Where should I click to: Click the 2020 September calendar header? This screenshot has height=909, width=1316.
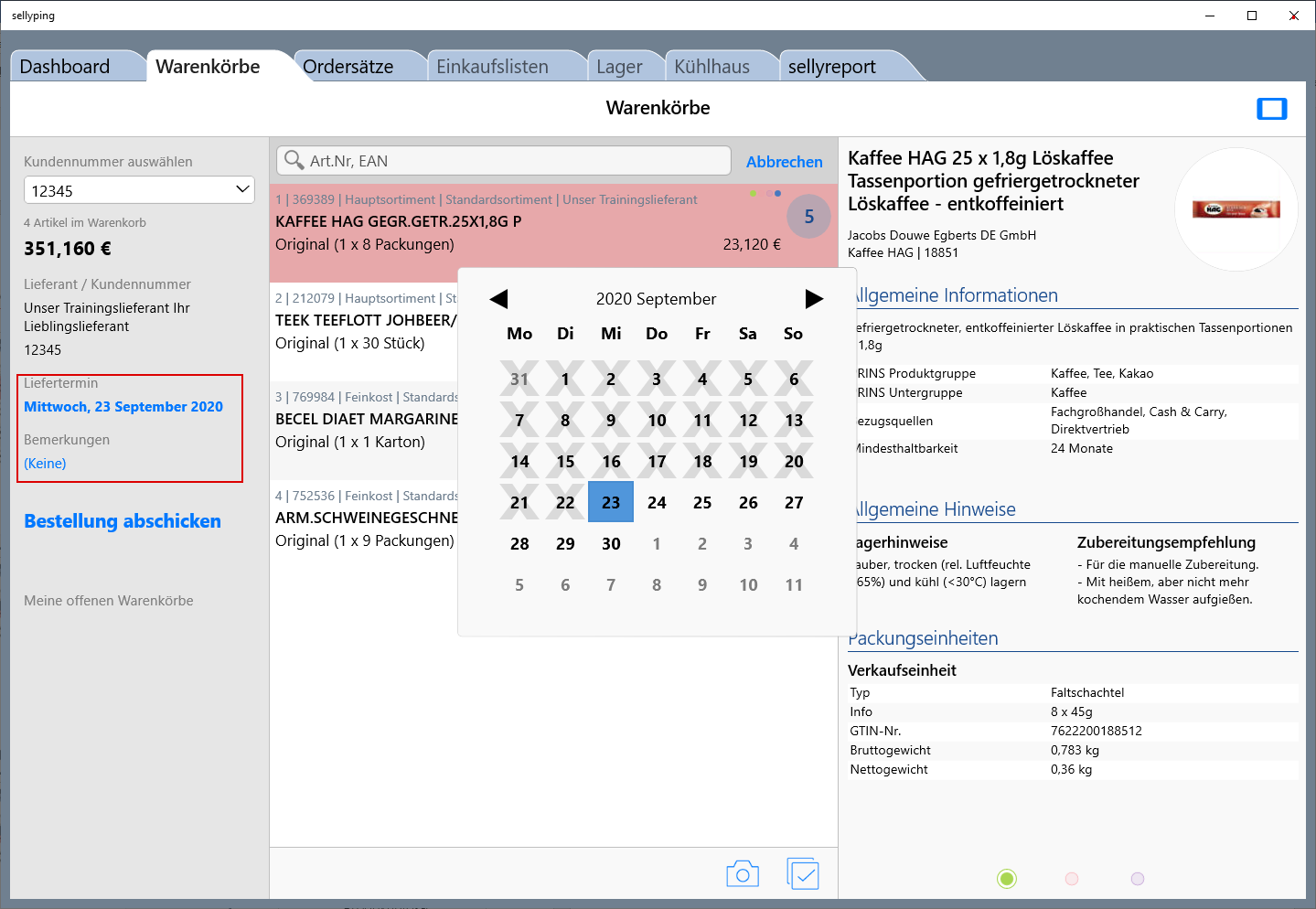(x=657, y=299)
